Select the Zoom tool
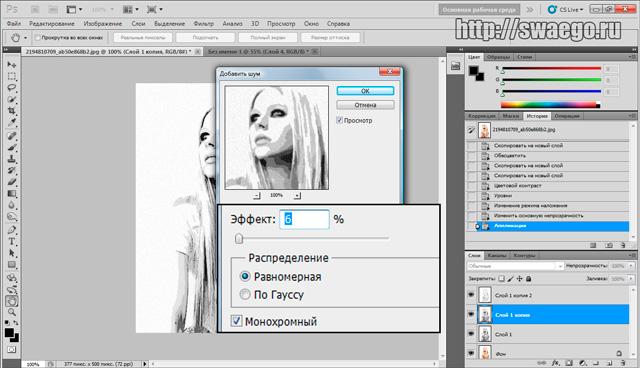 tap(11, 313)
